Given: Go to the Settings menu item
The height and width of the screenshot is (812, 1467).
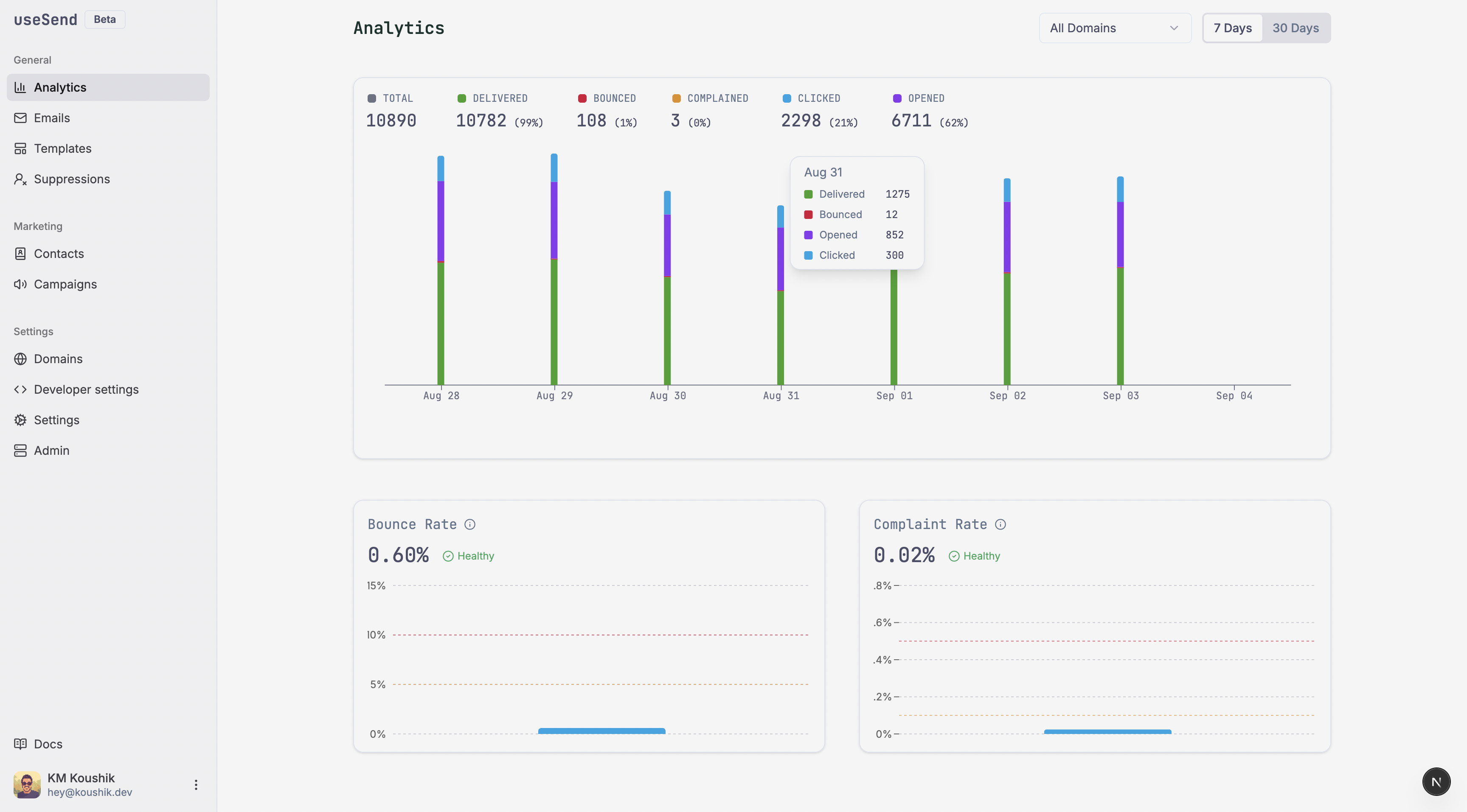Looking at the screenshot, I should click(x=56, y=420).
